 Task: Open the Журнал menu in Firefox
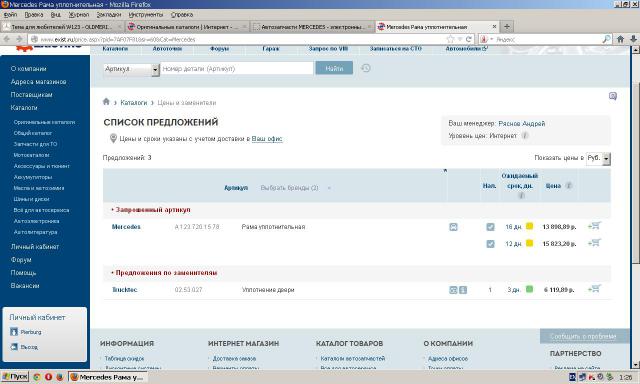79,14
